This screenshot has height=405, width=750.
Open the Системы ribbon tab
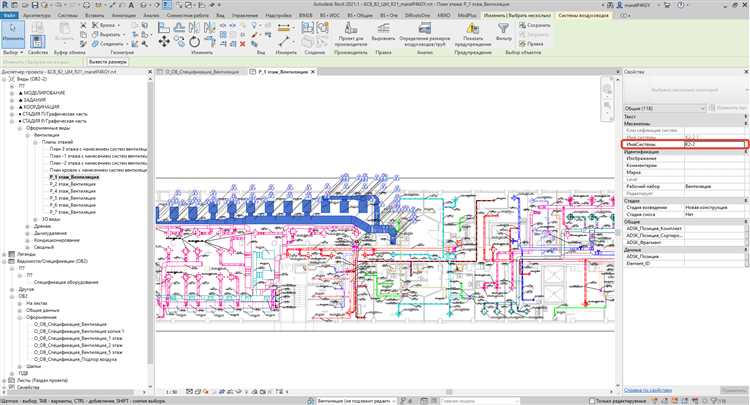pos(67,15)
